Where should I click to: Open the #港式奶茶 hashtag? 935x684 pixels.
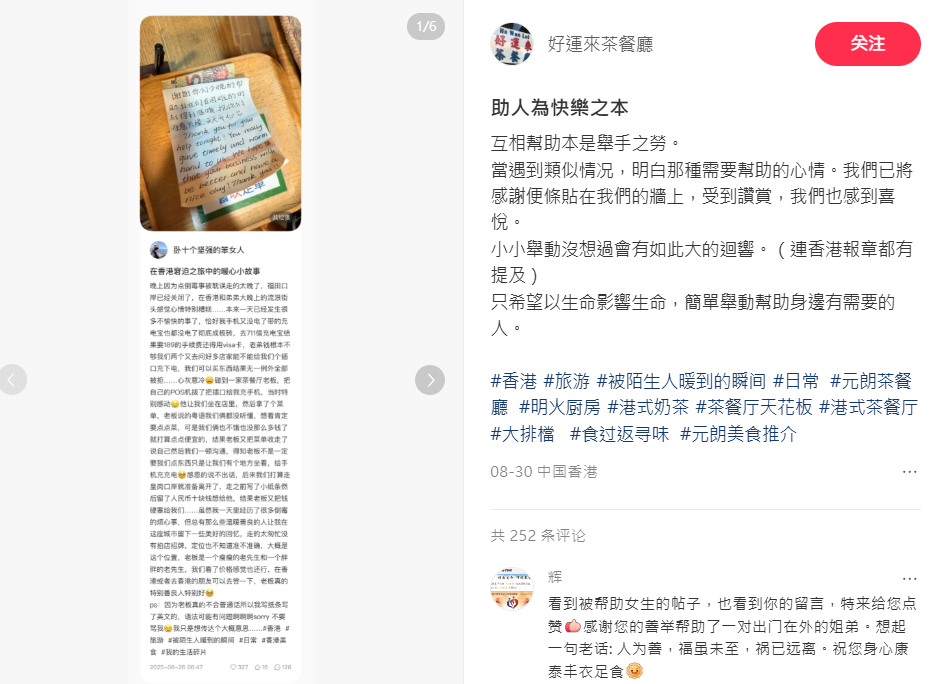[648, 407]
